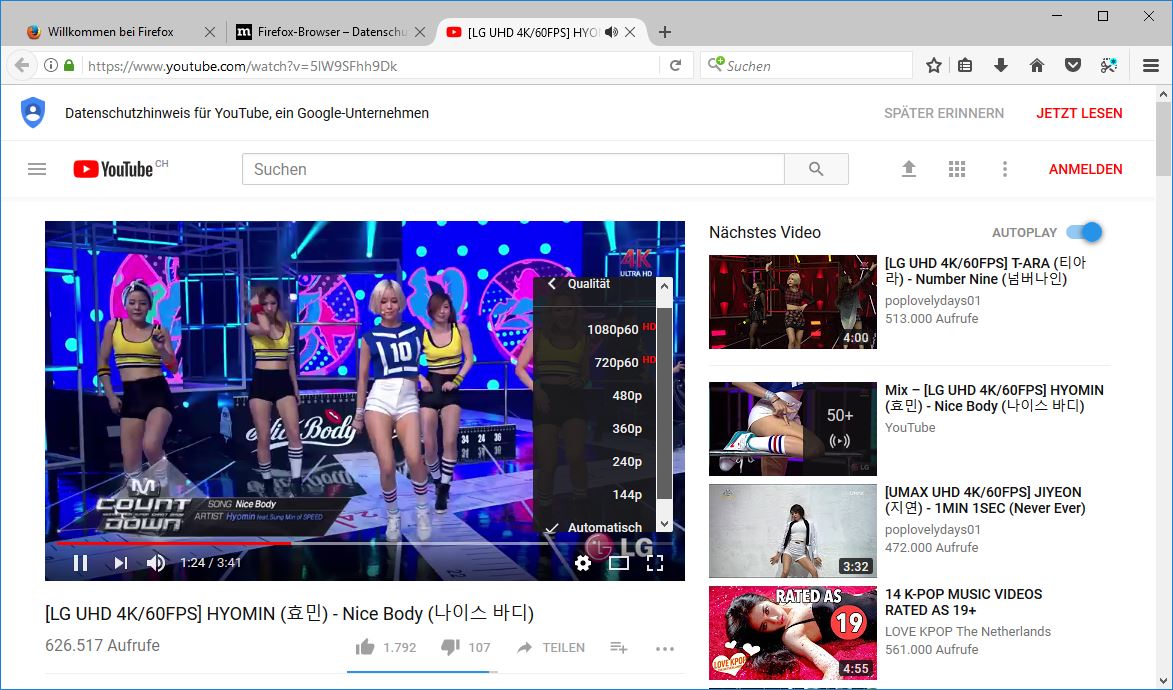This screenshot has width=1173, height=690.
Task: Open the YouTube apps grid
Action: coord(957,169)
